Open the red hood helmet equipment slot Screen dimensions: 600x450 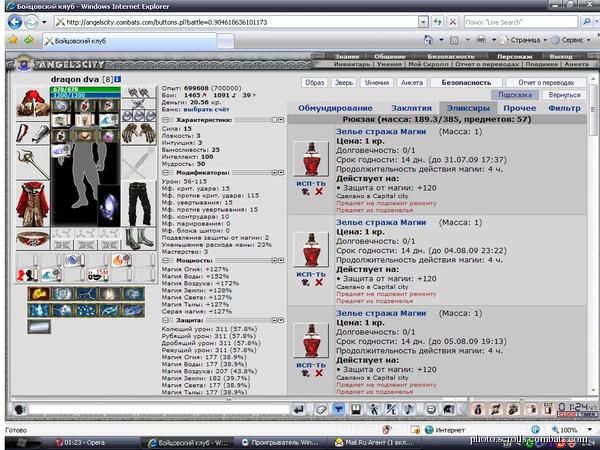click(x=33, y=103)
